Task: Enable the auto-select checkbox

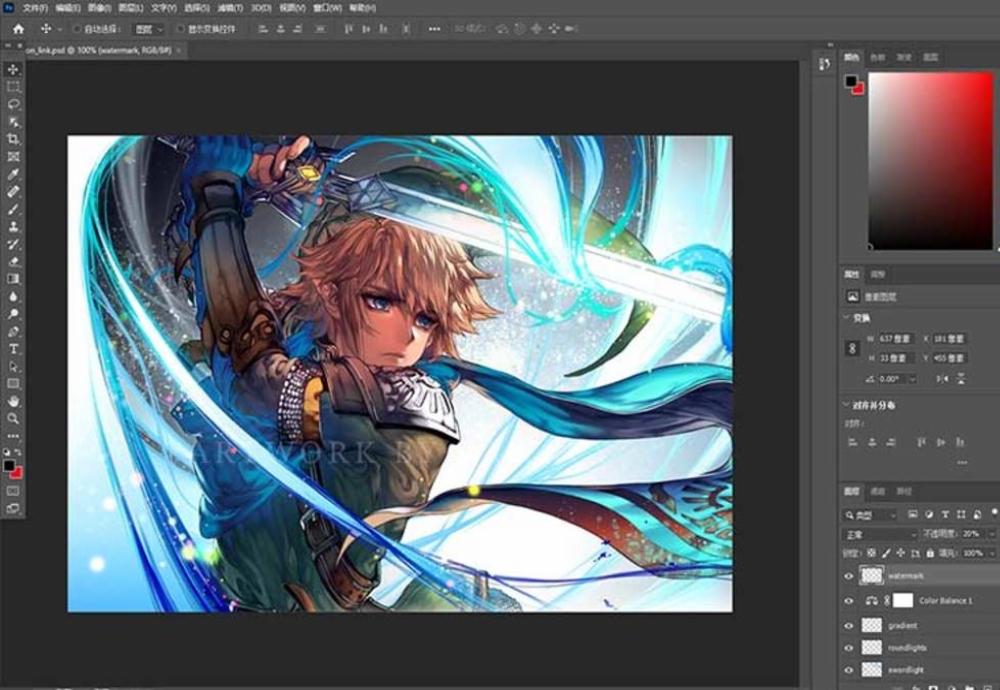Action: 77,29
